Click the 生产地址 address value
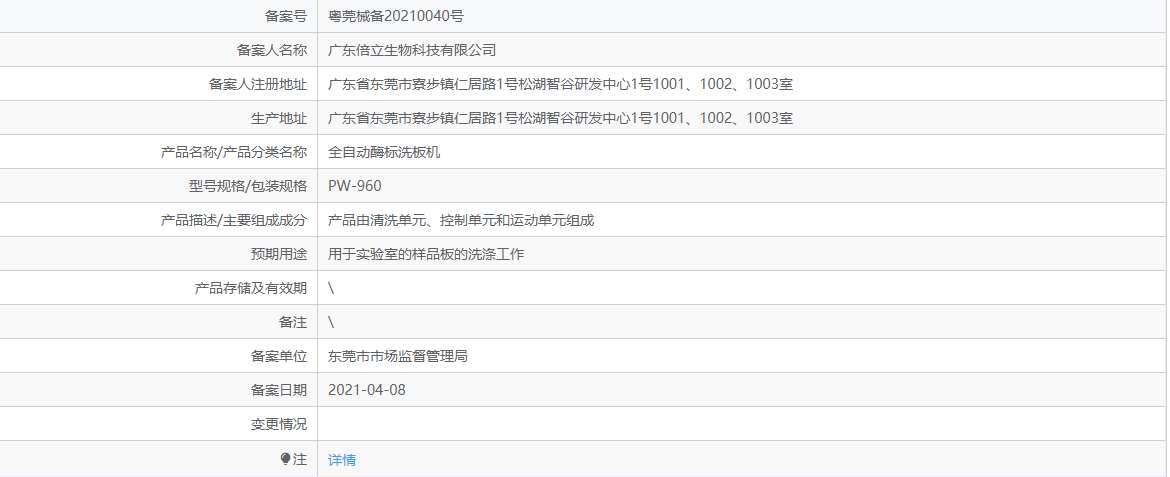 [560, 118]
